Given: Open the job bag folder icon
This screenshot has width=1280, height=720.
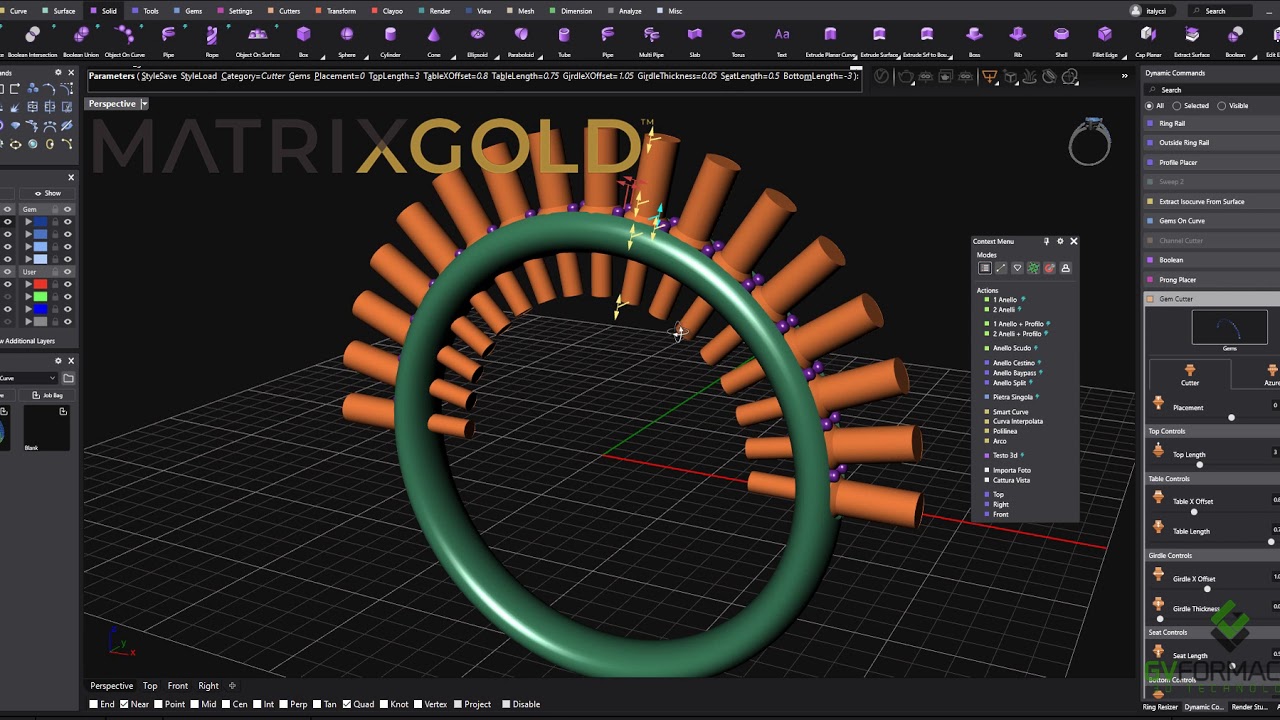Looking at the screenshot, I should point(68,378).
